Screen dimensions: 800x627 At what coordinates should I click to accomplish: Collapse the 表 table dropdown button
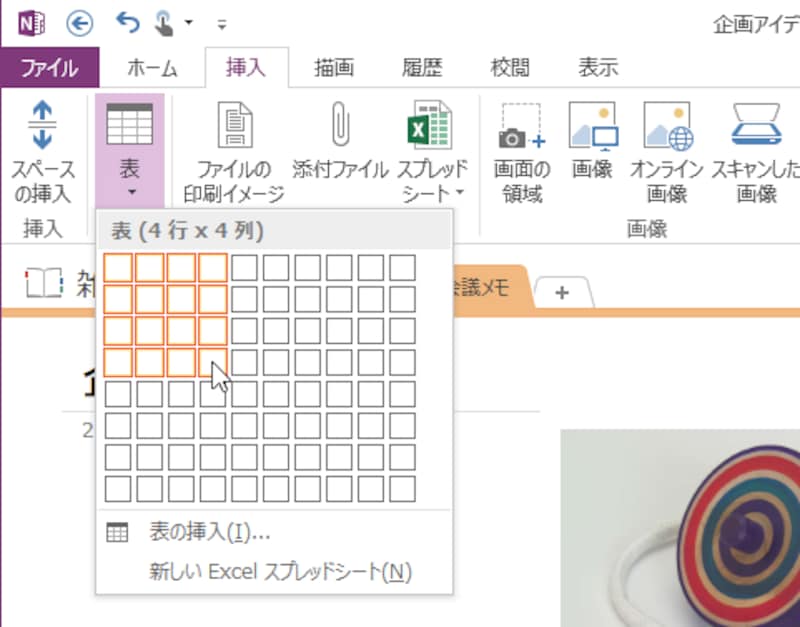point(128,150)
